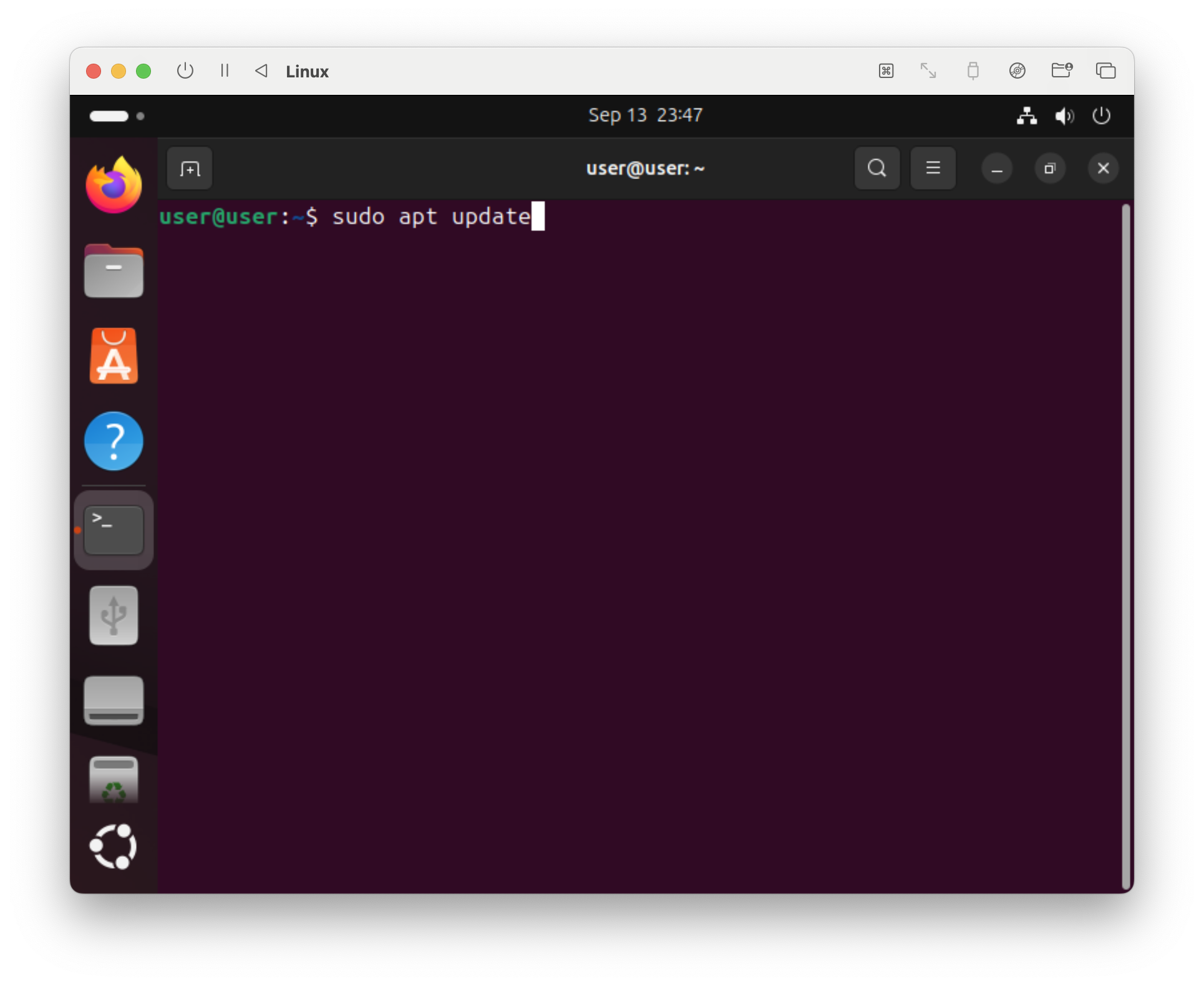Pause the Linux virtual machine
1204x986 pixels.
pyautogui.click(x=225, y=71)
